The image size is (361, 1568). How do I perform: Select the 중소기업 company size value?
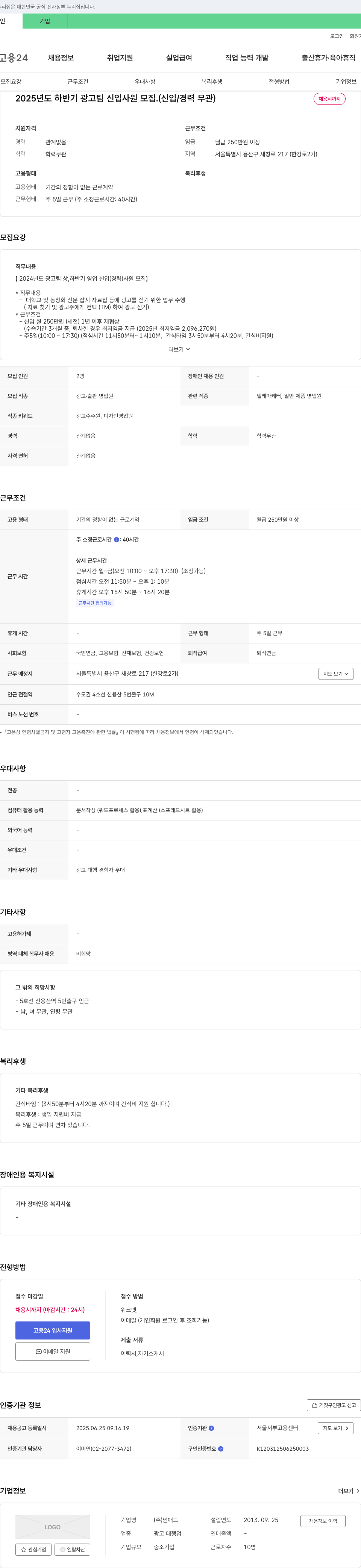click(164, 1547)
